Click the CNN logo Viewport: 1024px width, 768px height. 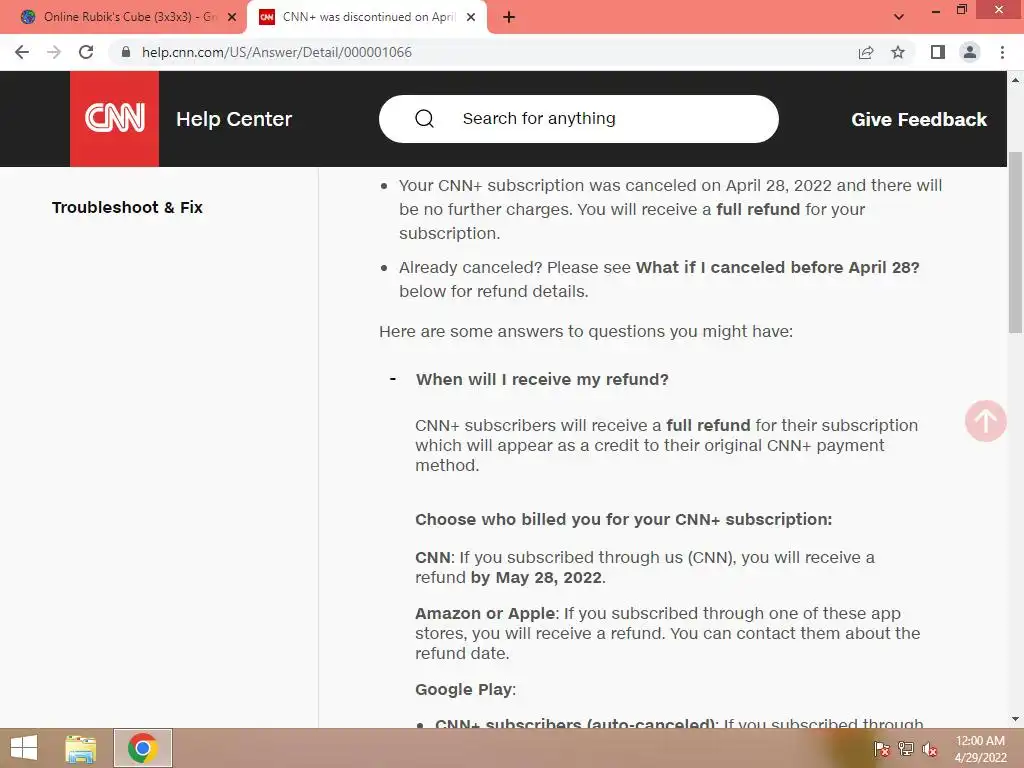pos(114,118)
